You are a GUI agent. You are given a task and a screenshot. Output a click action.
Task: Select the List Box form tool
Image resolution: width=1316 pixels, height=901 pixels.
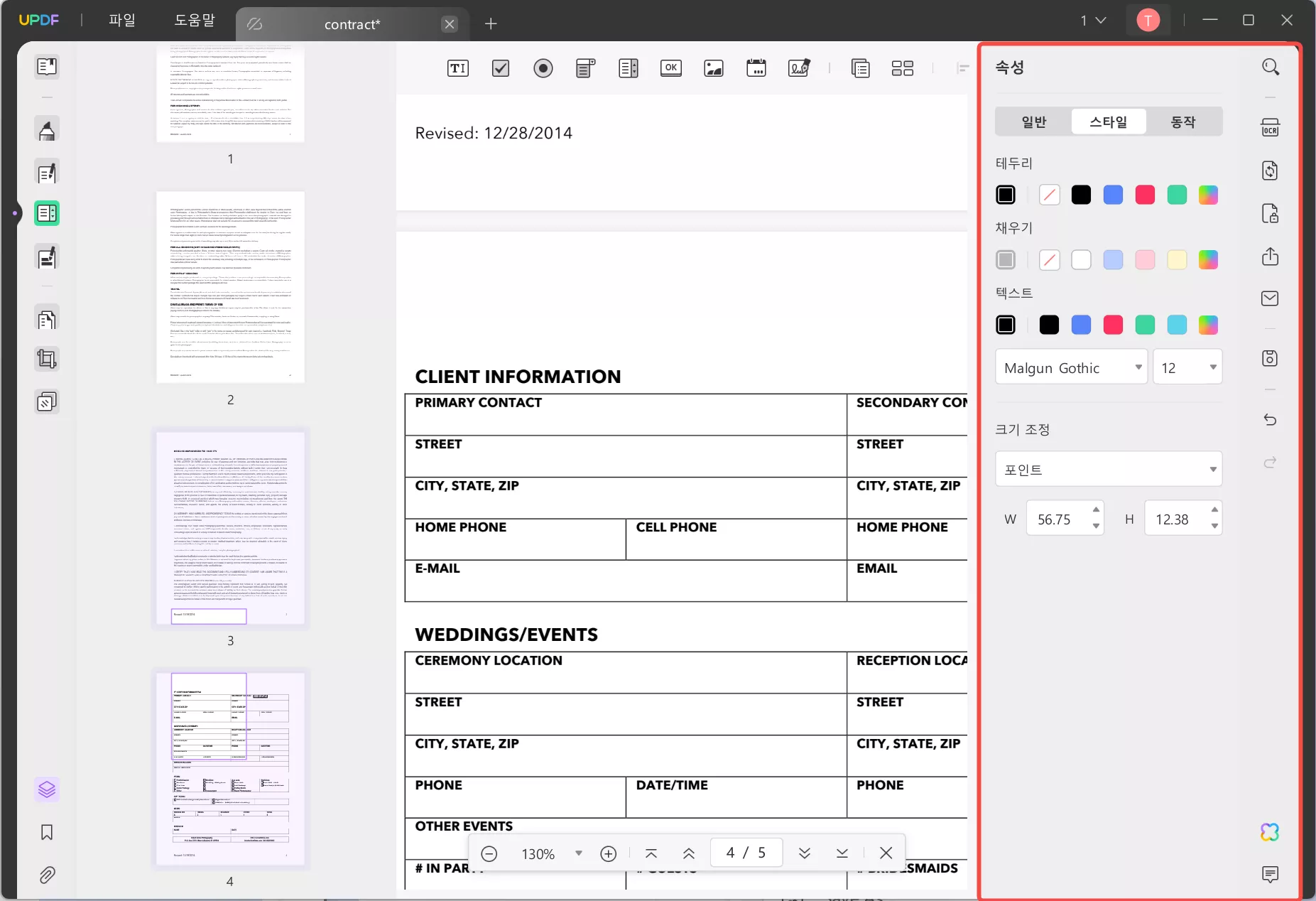click(629, 68)
